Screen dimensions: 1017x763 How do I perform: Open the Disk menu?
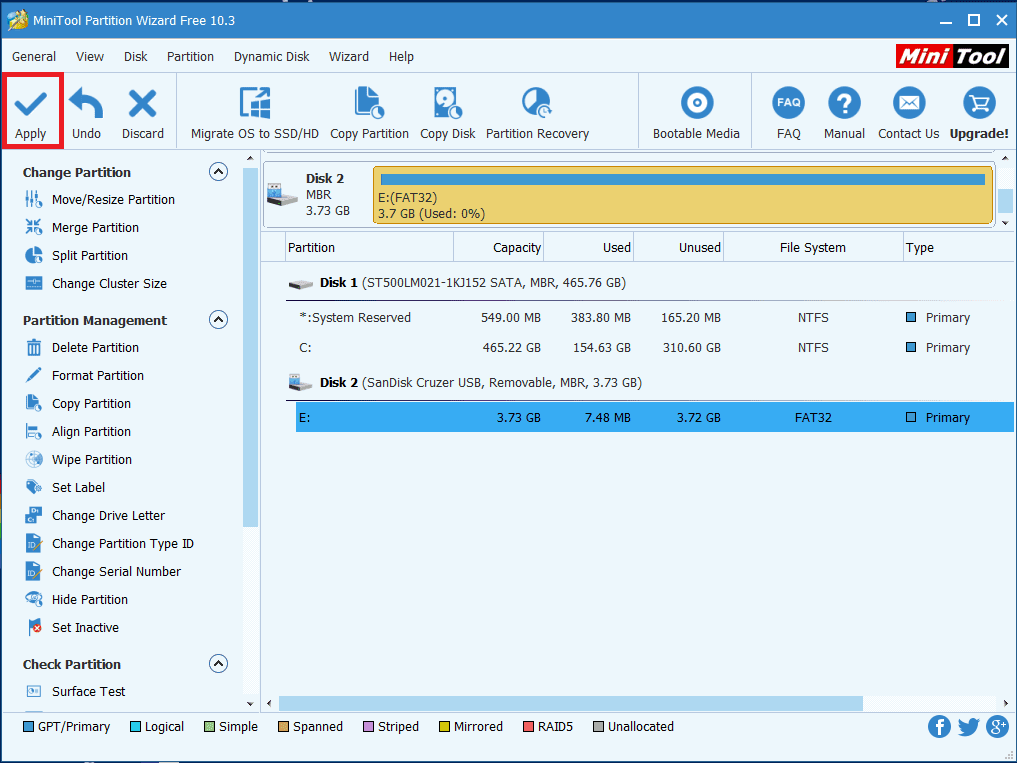(136, 56)
